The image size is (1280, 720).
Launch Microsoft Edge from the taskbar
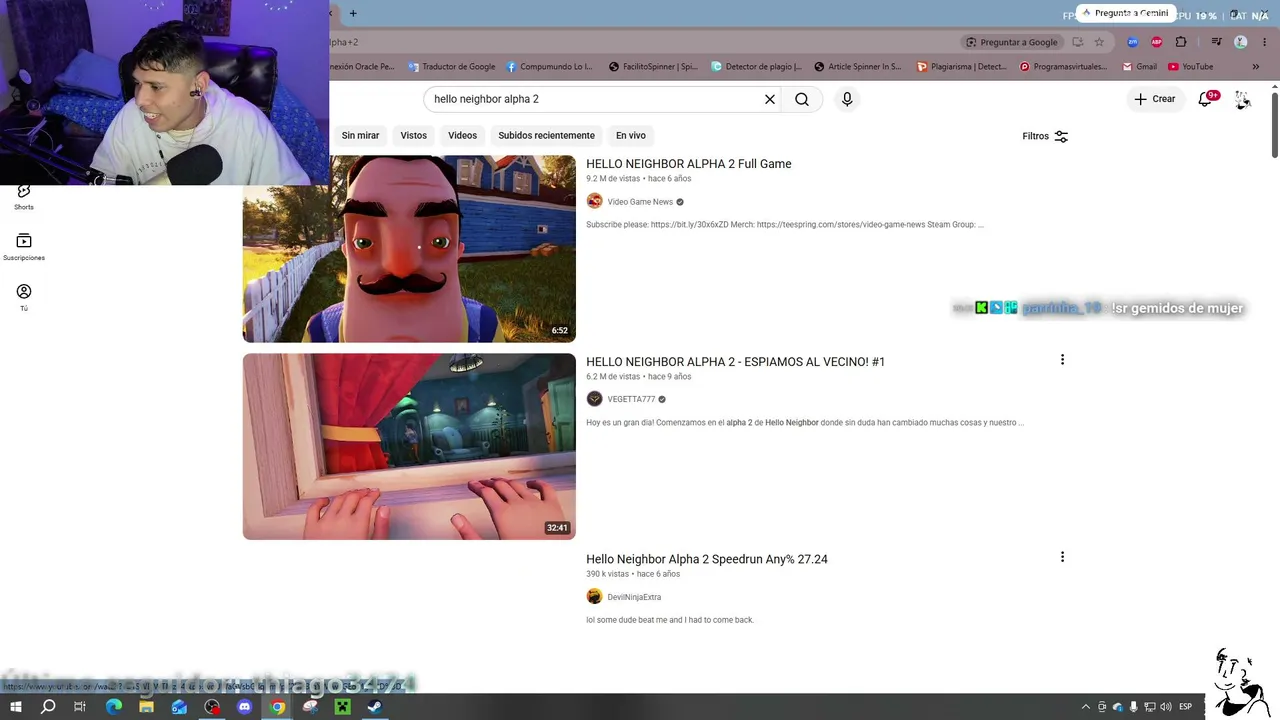pyautogui.click(x=114, y=707)
